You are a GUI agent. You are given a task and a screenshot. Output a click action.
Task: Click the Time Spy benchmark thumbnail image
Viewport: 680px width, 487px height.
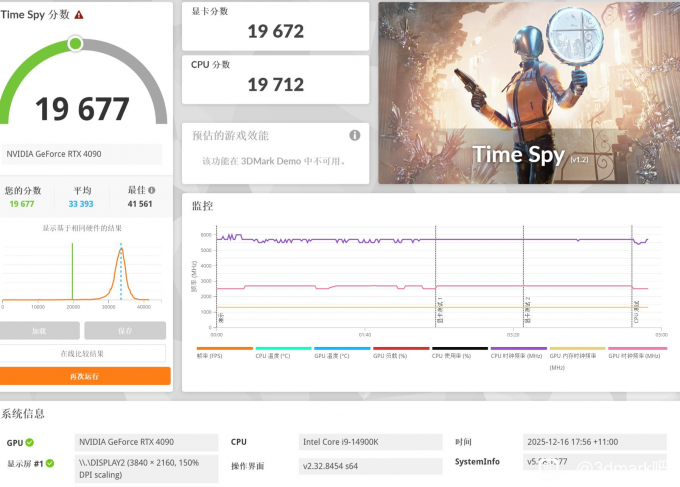pyautogui.click(x=529, y=93)
